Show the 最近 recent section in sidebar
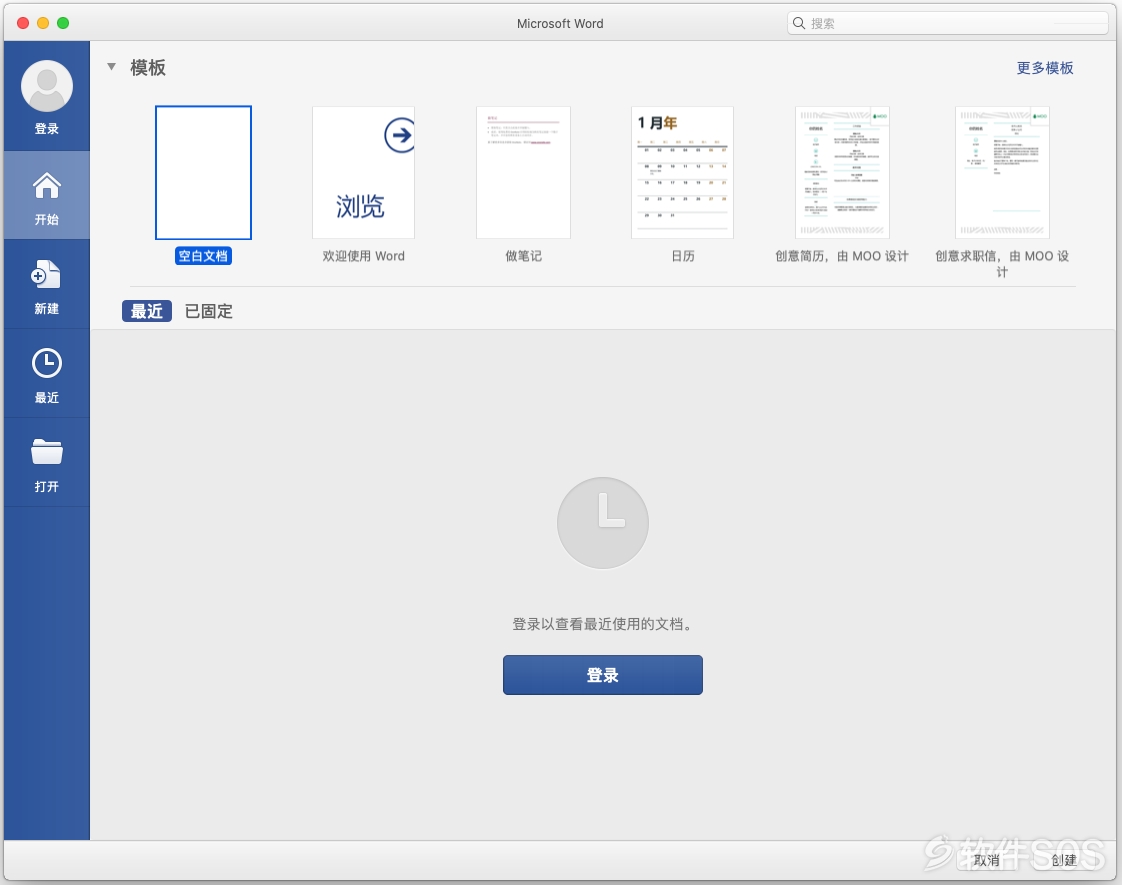This screenshot has width=1122, height=885. click(47, 374)
